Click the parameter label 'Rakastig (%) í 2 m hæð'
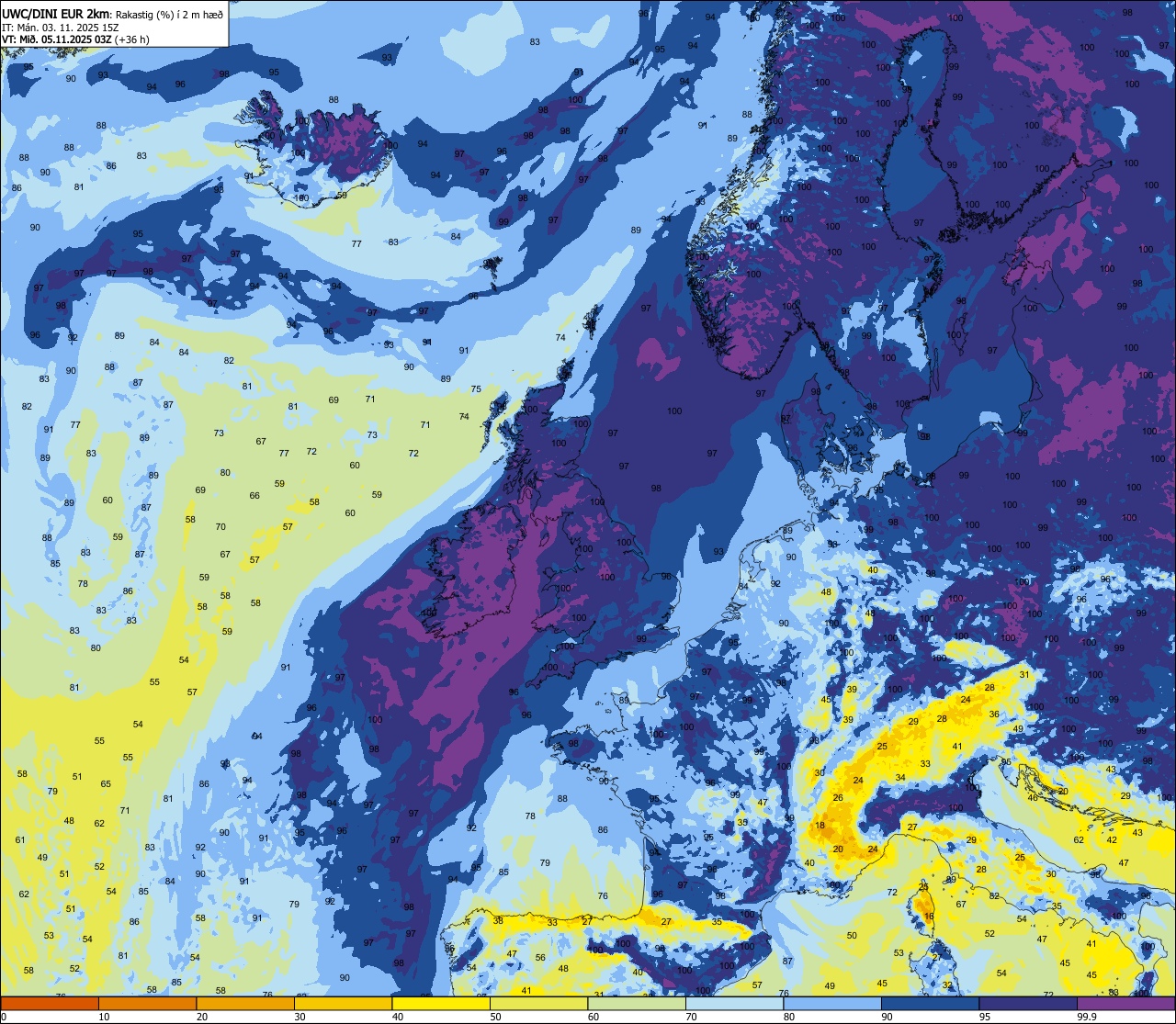This screenshot has height=1024, width=1176. (x=167, y=14)
